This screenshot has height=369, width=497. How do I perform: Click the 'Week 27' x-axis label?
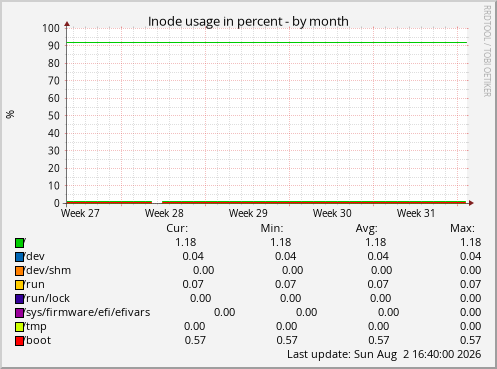pos(80,213)
